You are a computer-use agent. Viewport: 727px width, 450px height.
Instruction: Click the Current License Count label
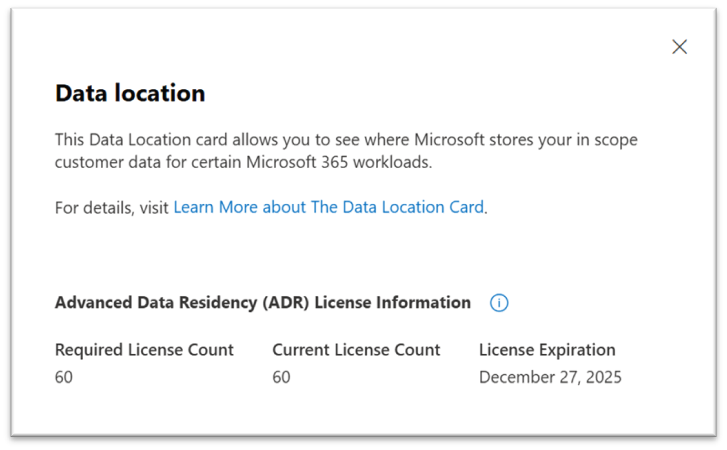(x=356, y=350)
